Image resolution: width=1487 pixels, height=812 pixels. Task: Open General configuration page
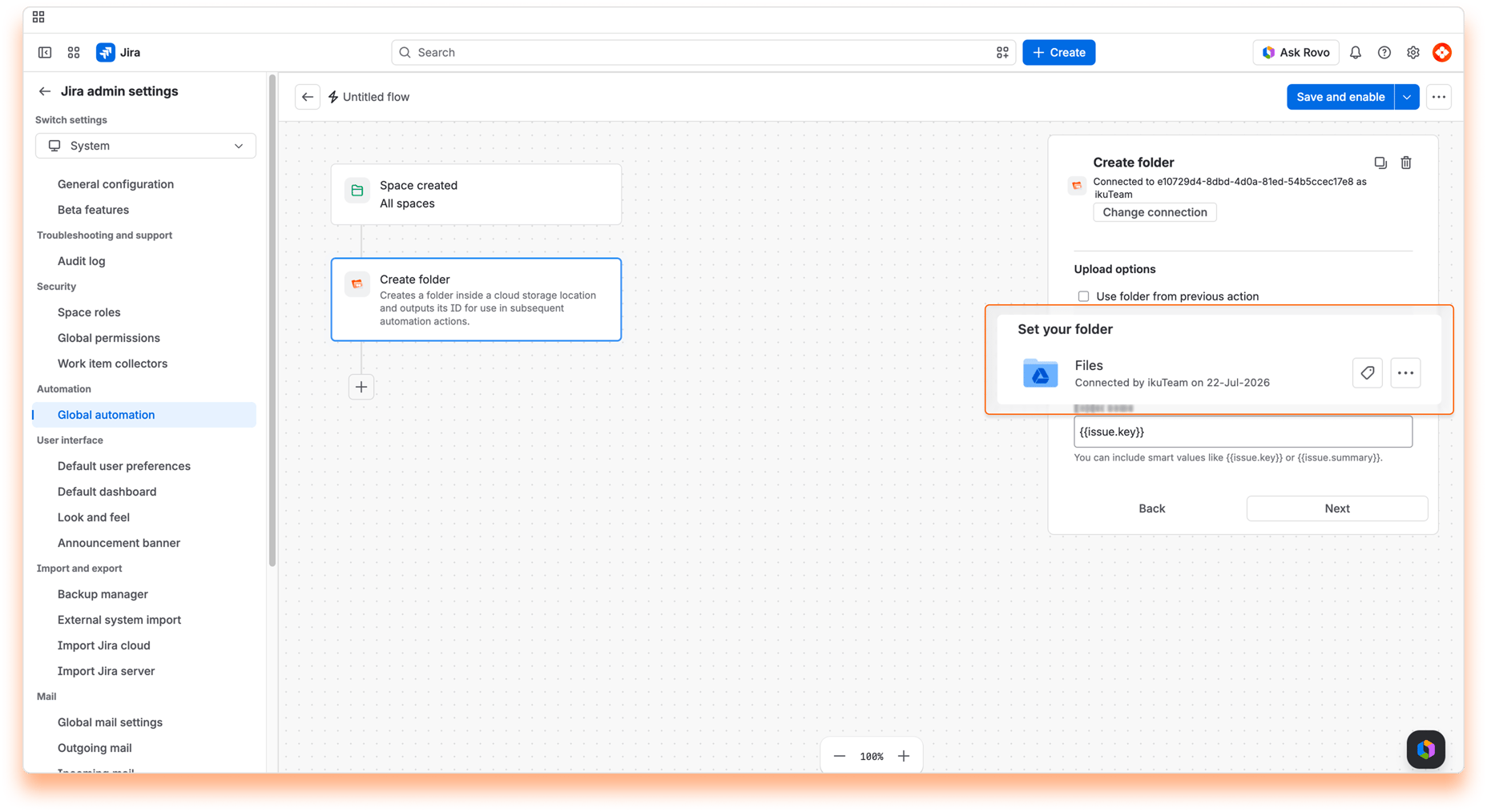click(115, 184)
